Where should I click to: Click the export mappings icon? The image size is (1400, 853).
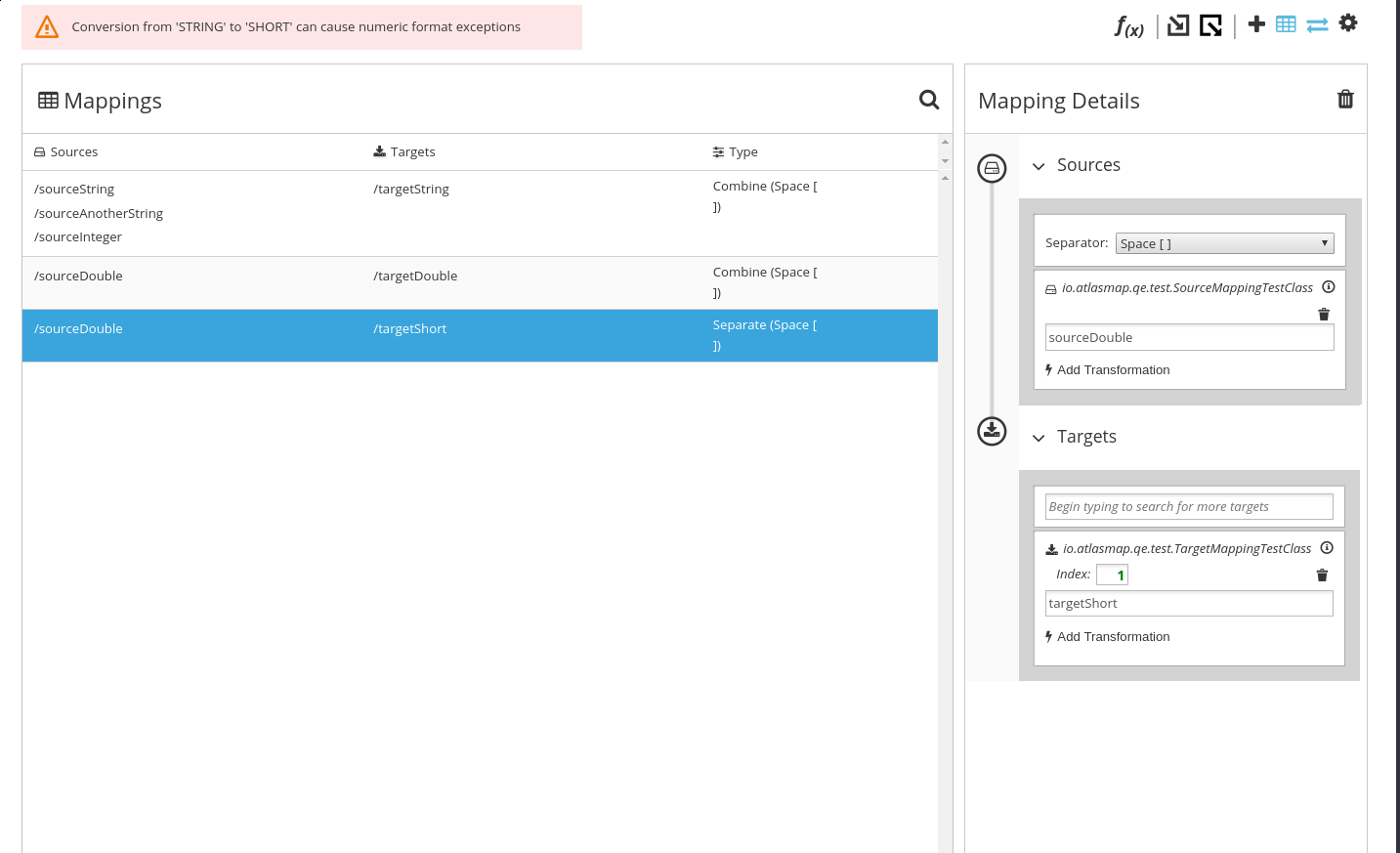tap(1210, 23)
